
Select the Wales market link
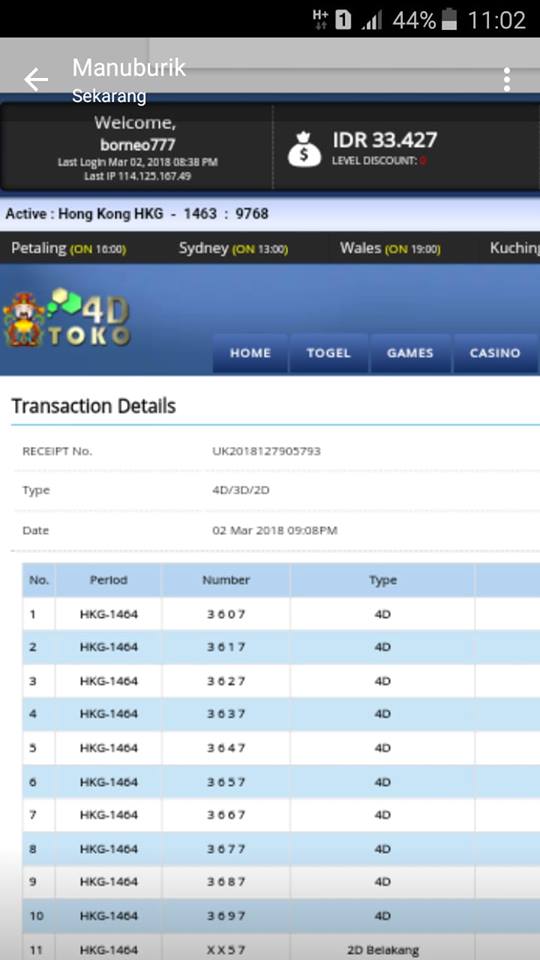click(390, 249)
